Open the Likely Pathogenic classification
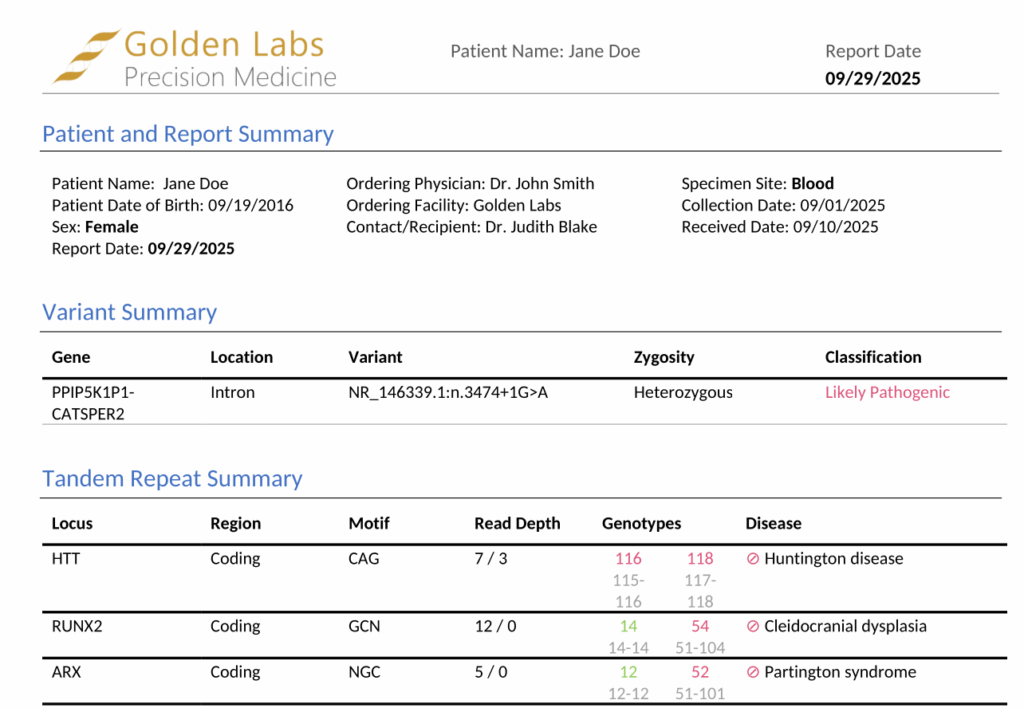Viewport: 1024px width, 708px height. click(x=887, y=392)
